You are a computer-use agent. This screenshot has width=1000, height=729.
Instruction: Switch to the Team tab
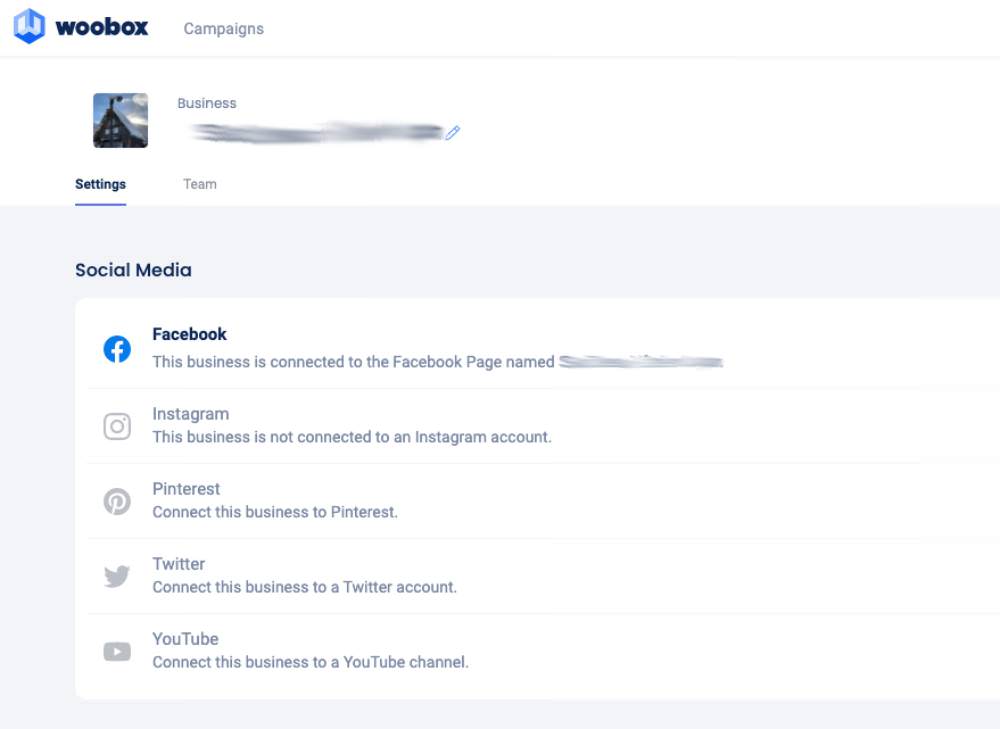pyautogui.click(x=200, y=184)
